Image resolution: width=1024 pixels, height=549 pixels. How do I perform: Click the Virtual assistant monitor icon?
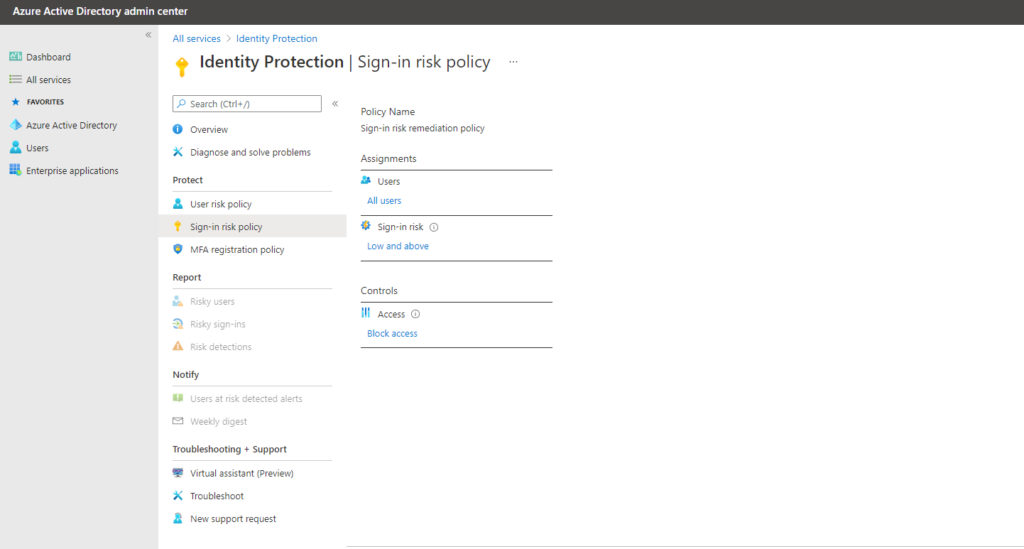tap(178, 473)
